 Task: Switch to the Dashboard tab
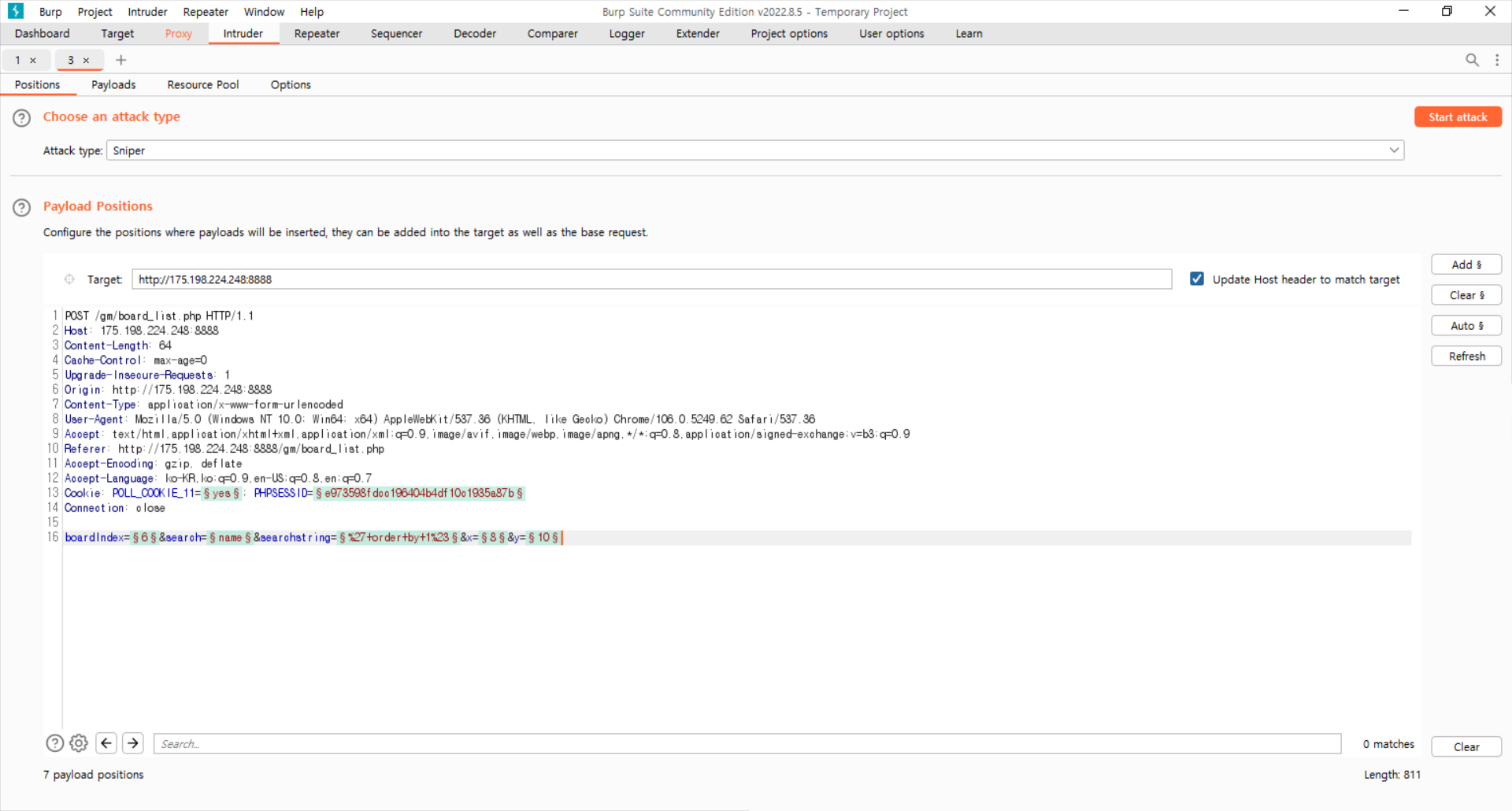[43, 34]
